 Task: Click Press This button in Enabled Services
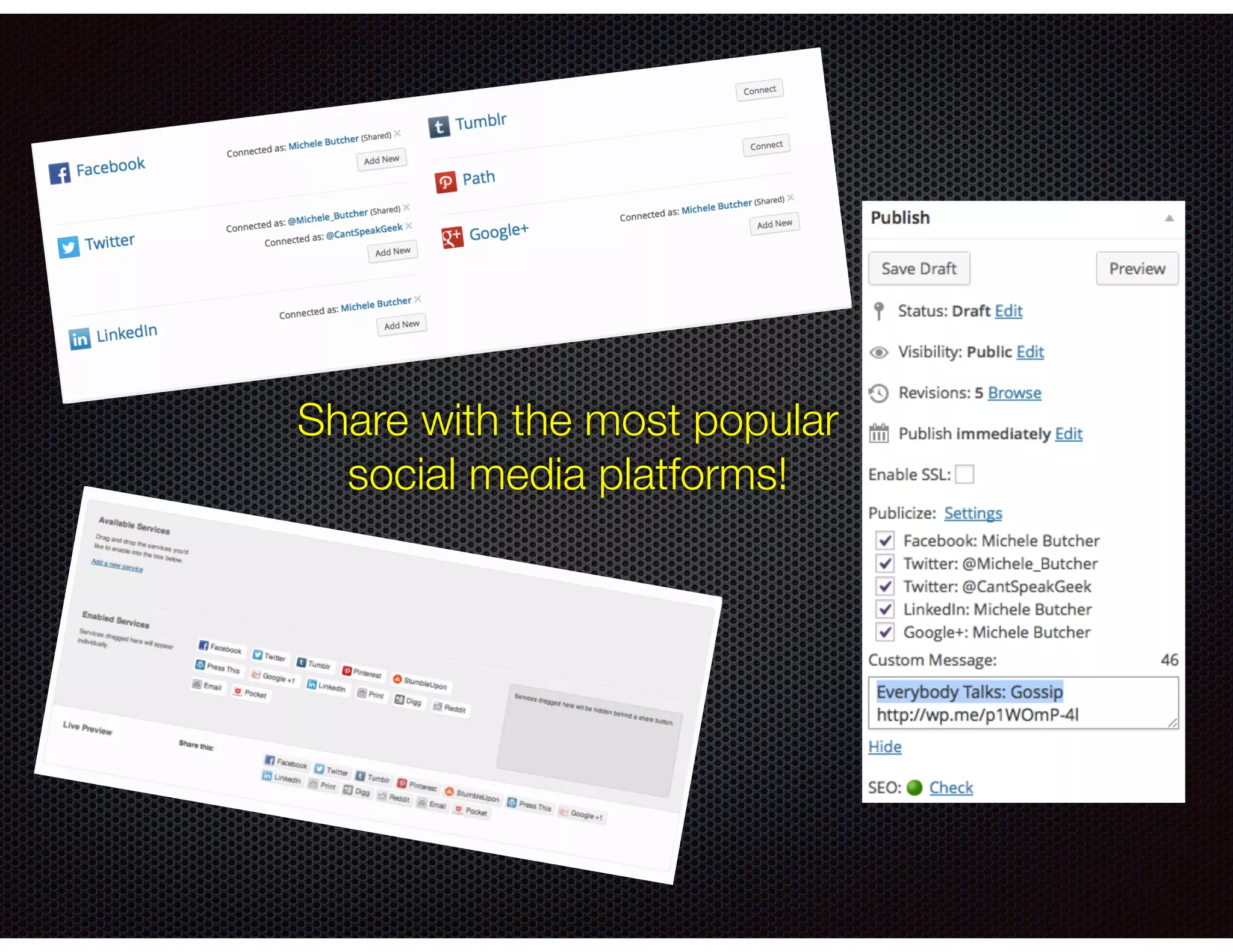click(218, 667)
